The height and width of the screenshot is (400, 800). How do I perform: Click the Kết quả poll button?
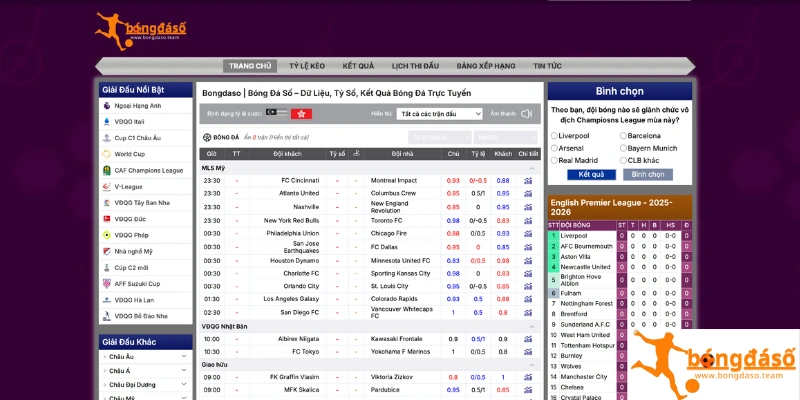coord(591,174)
